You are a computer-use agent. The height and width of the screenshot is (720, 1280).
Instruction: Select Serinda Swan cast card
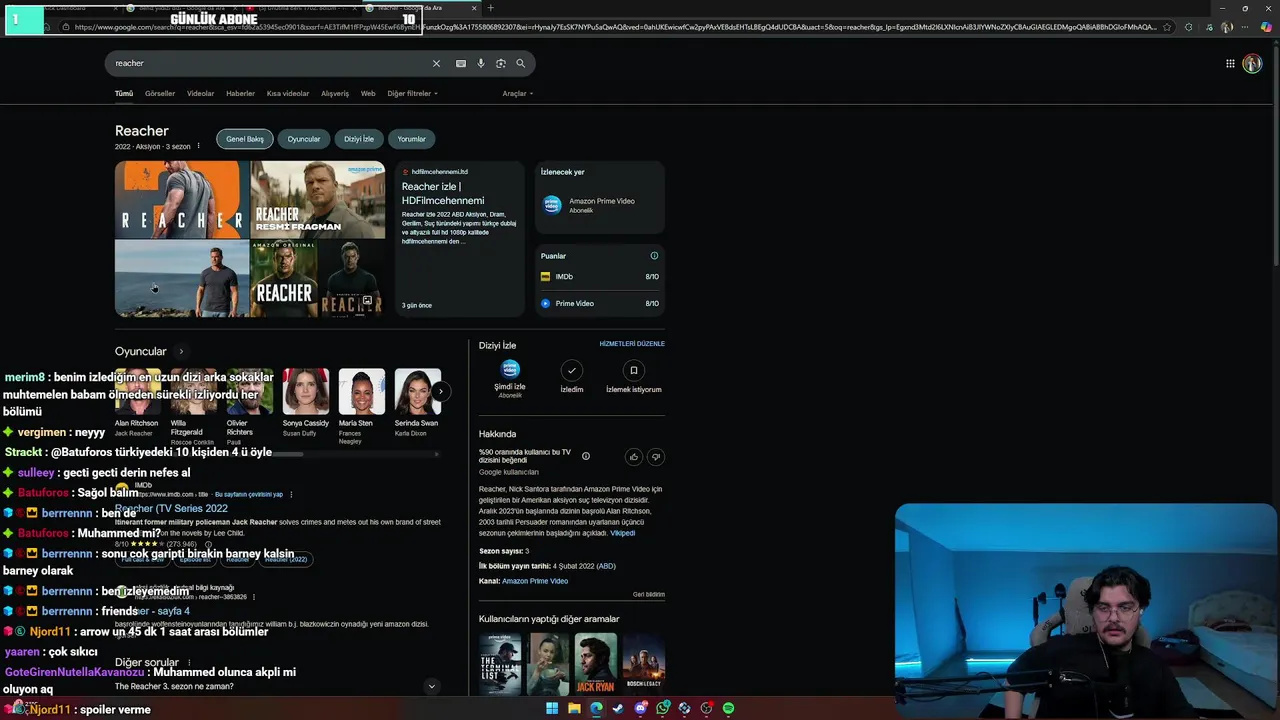click(417, 403)
